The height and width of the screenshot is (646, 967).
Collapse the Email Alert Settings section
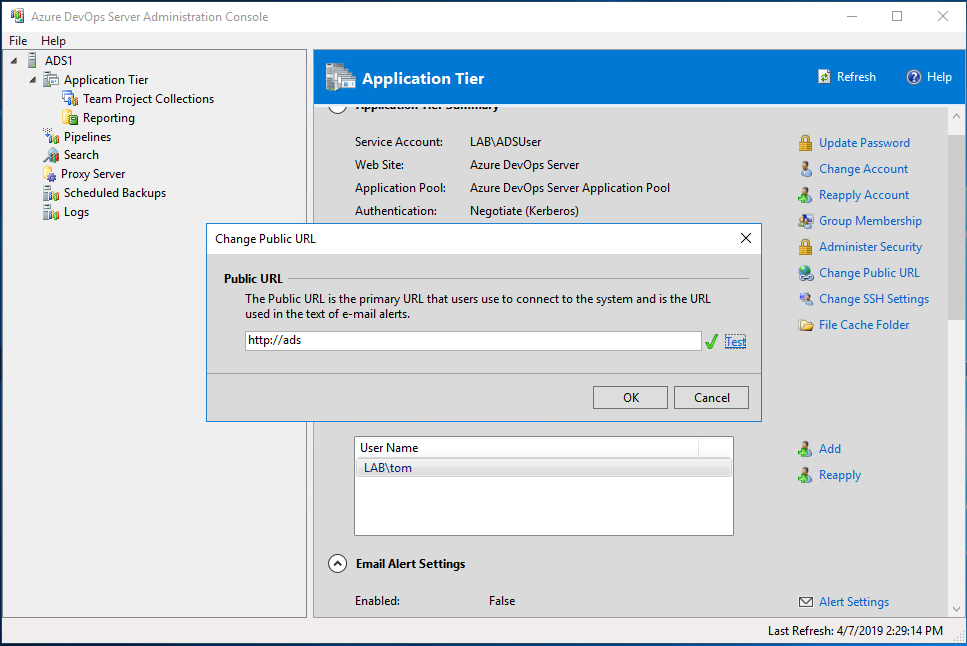pos(337,563)
